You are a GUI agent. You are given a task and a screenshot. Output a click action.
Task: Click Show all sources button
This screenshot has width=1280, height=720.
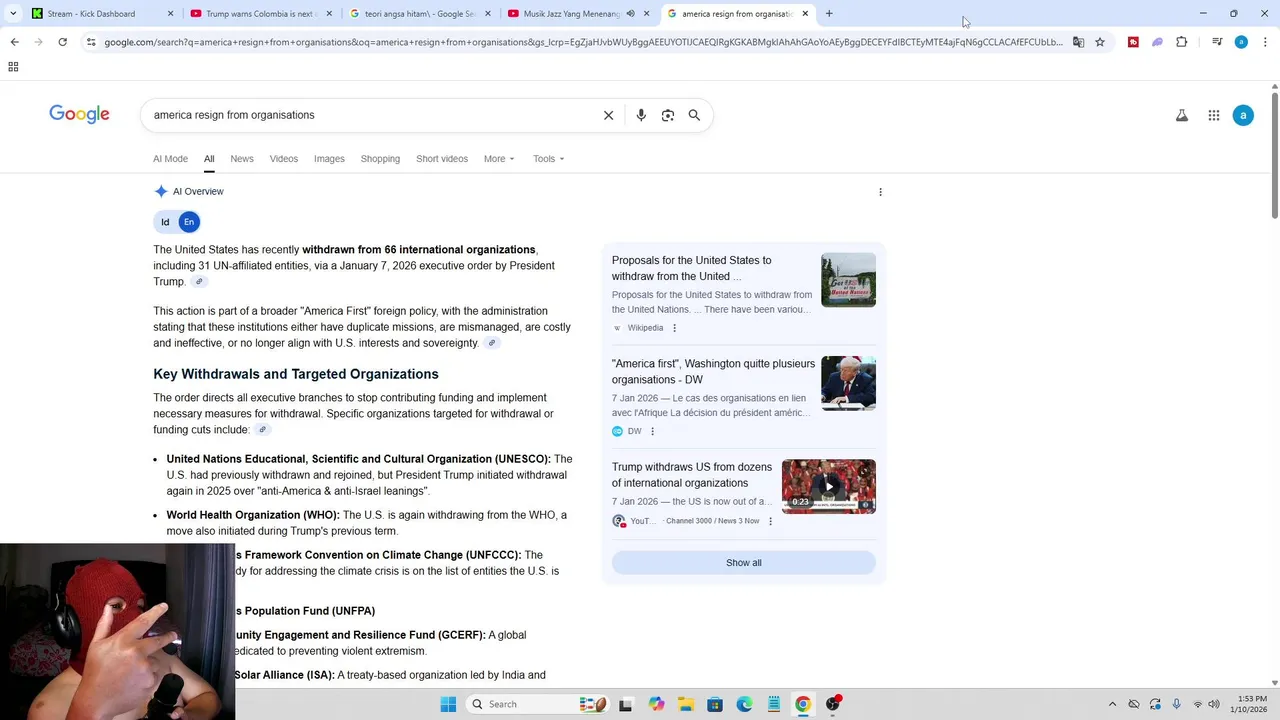pyautogui.click(x=744, y=563)
